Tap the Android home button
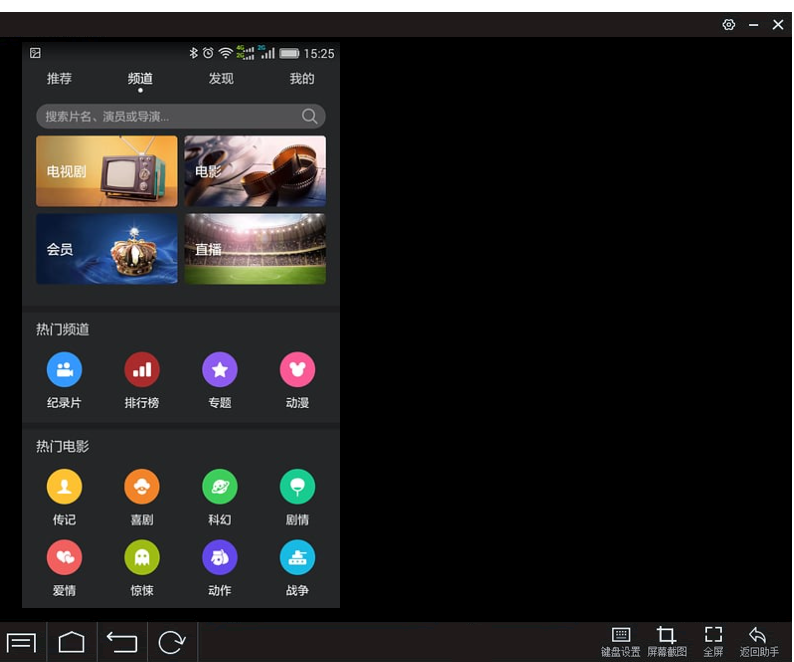The image size is (794, 662). point(71,642)
